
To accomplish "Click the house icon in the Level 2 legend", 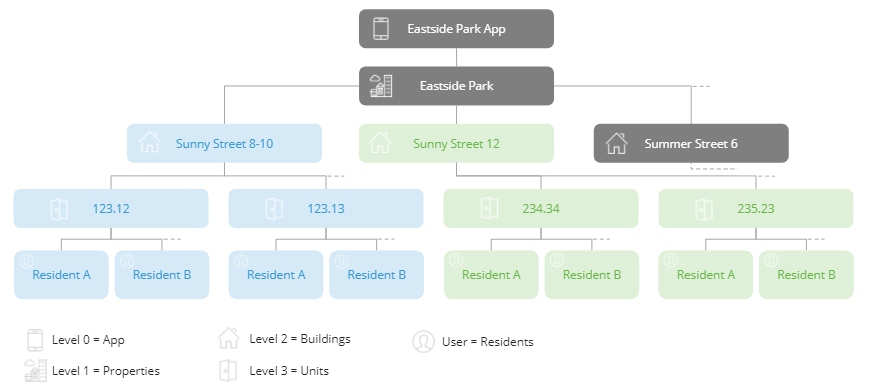I will tap(228, 338).
